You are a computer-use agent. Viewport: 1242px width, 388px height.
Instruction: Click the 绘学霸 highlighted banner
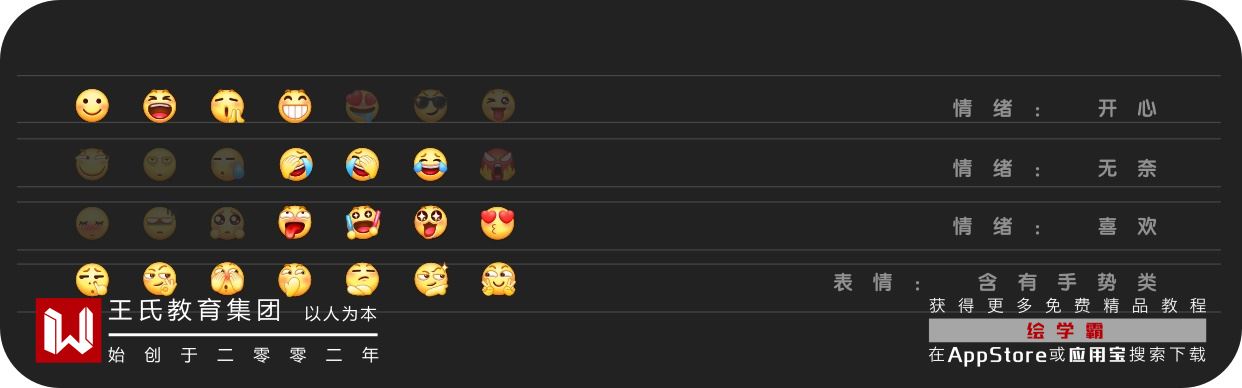pos(1067,331)
